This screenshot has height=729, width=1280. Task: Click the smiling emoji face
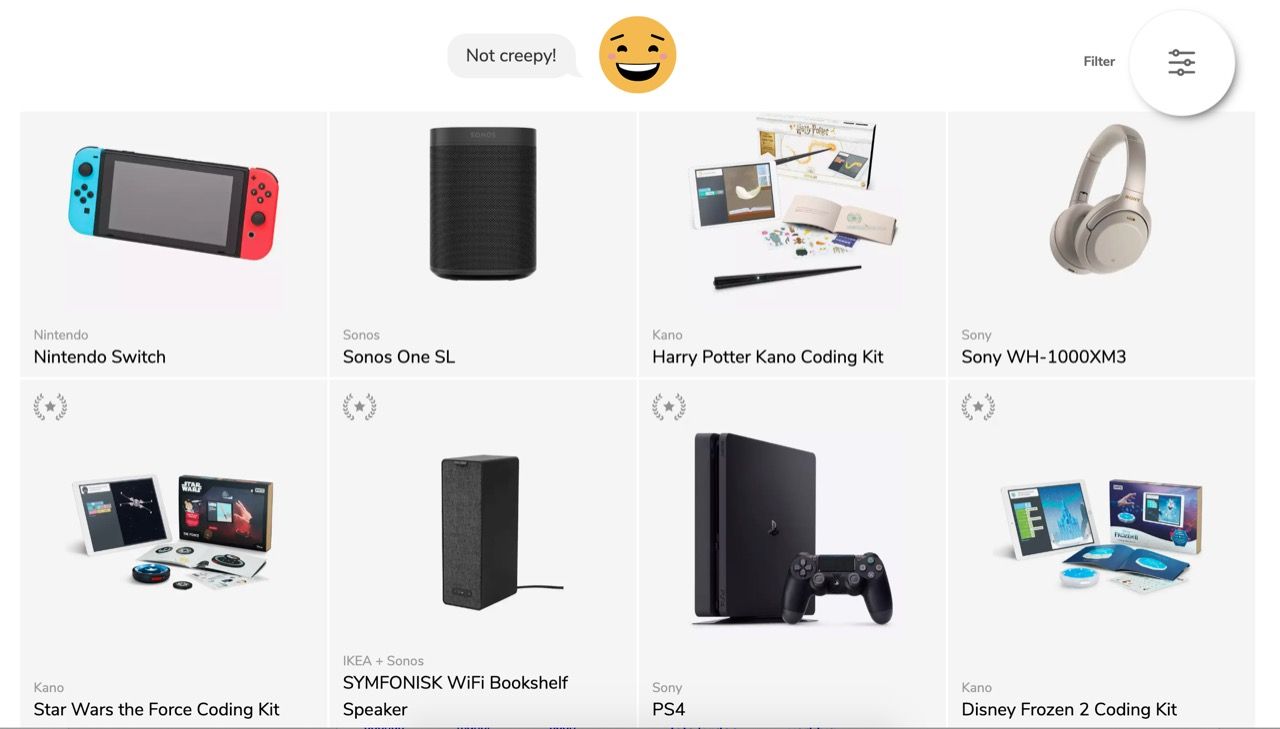point(638,55)
